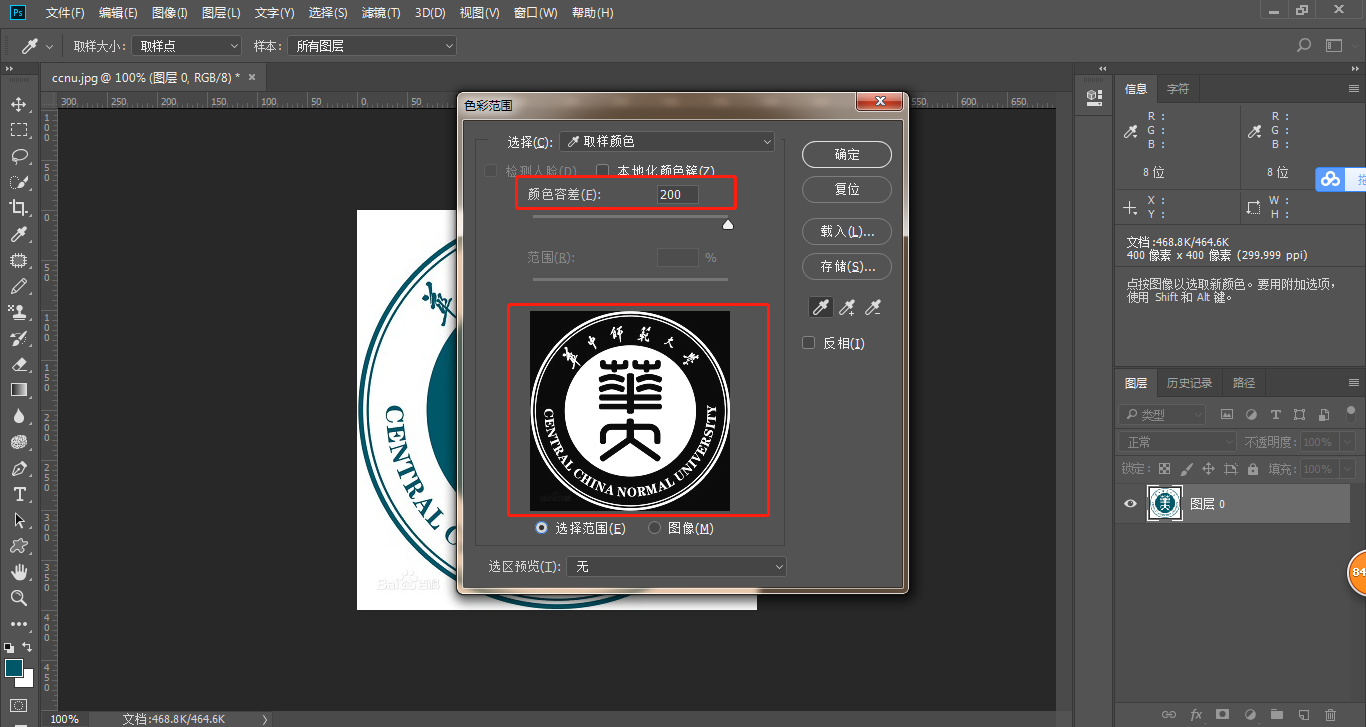
Task: Select the Hand tool
Action: pyautogui.click(x=19, y=572)
